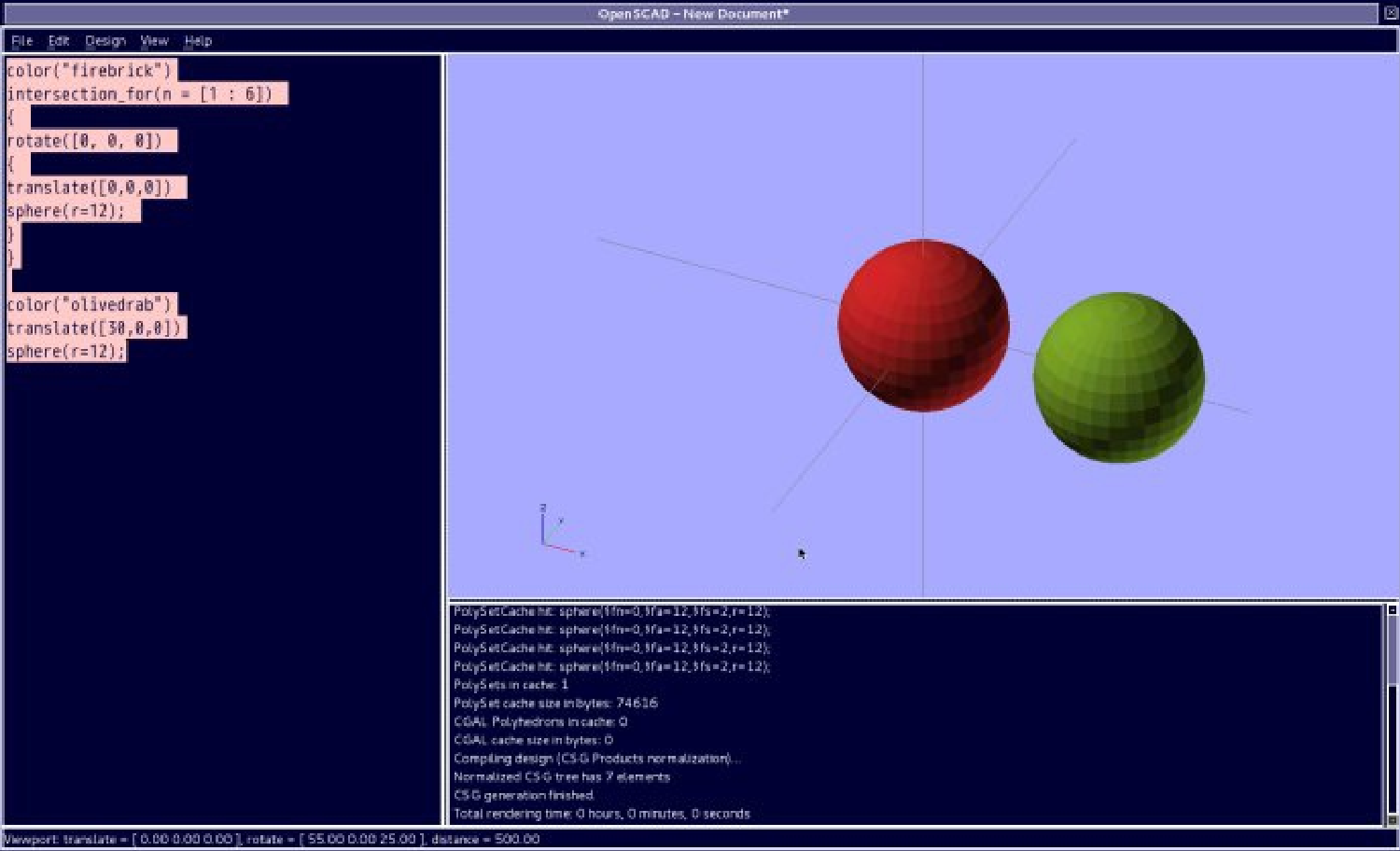Click the console scrollbar up arrow
The height and width of the screenshot is (851, 1400).
pyautogui.click(x=1392, y=610)
